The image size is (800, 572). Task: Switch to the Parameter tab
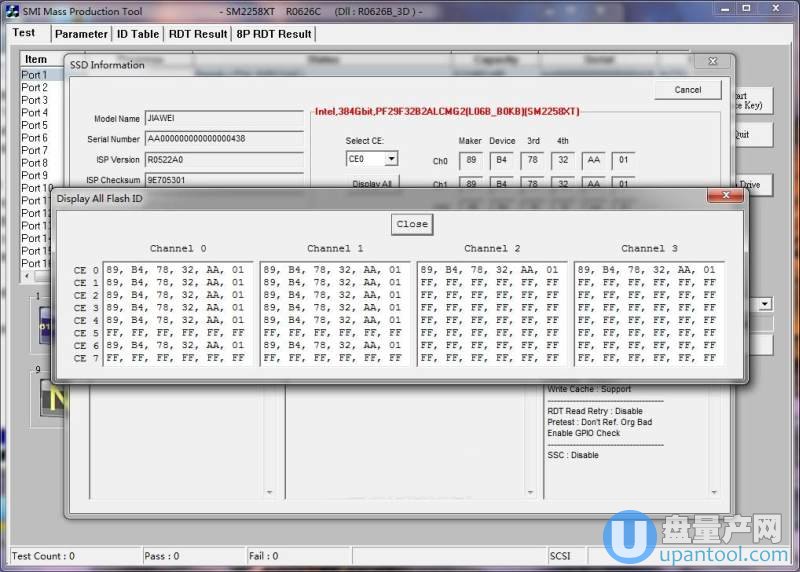point(81,34)
